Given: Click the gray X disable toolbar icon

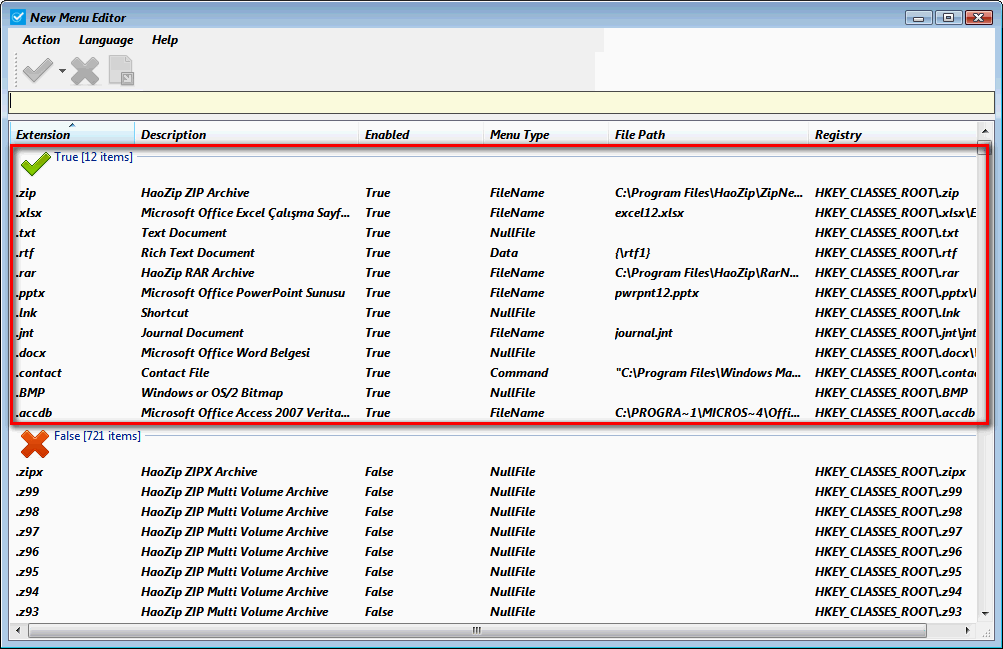Looking at the screenshot, I should (x=85, y=71).
